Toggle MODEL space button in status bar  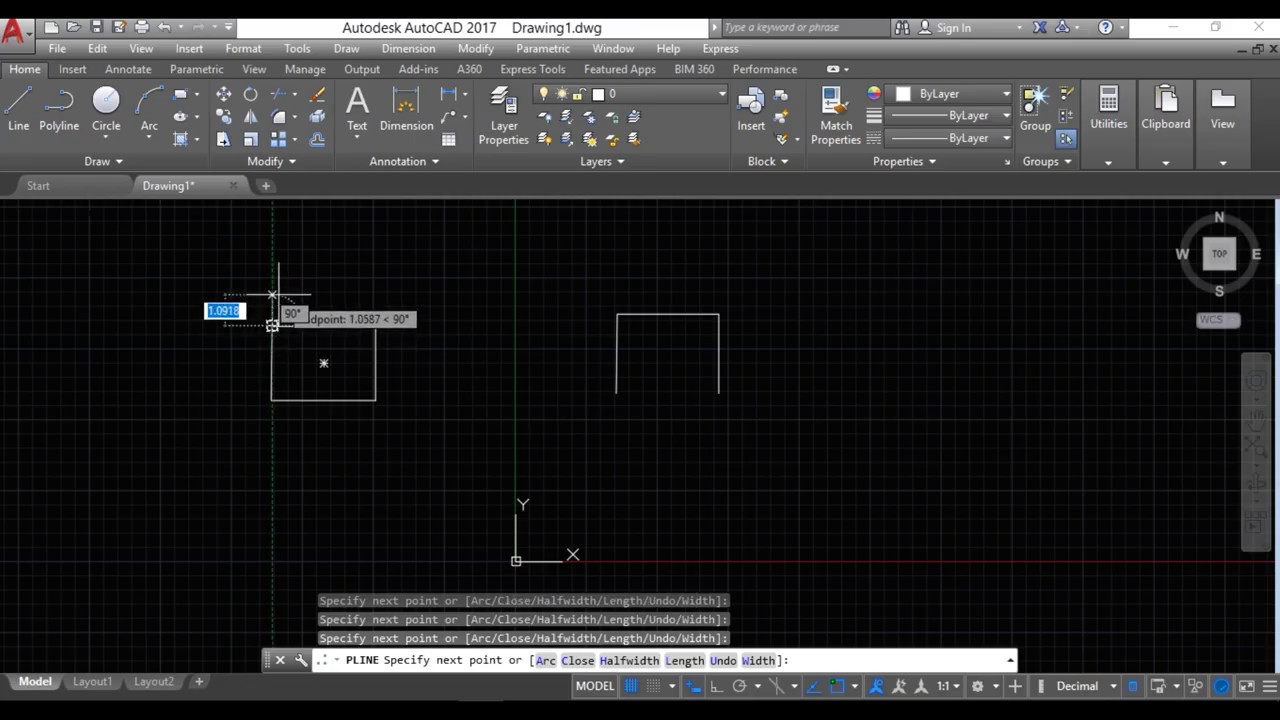coord(594,686)
